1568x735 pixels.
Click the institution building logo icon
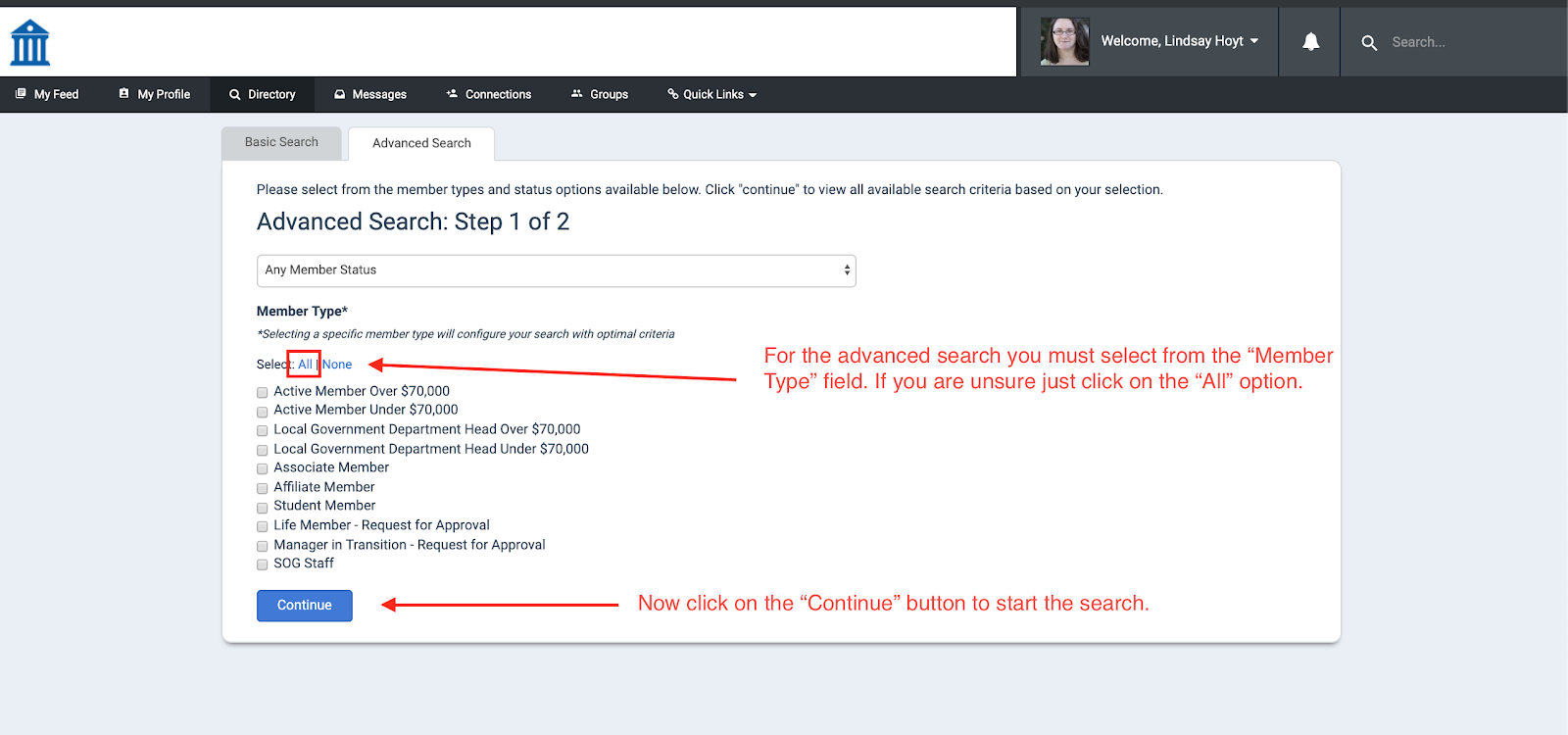pyautogui.click(x=30, y=42)
